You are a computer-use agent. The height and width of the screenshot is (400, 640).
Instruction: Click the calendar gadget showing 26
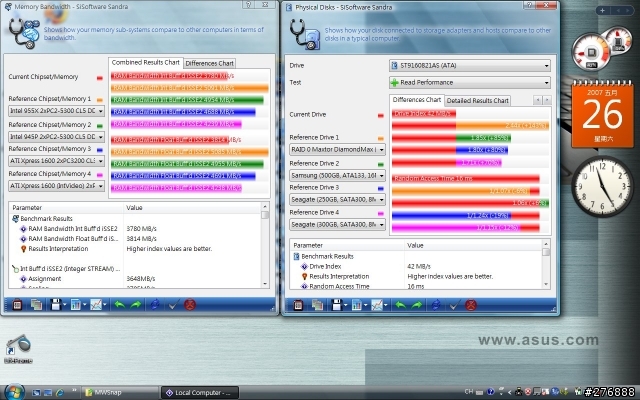click(x=602, y=114)
